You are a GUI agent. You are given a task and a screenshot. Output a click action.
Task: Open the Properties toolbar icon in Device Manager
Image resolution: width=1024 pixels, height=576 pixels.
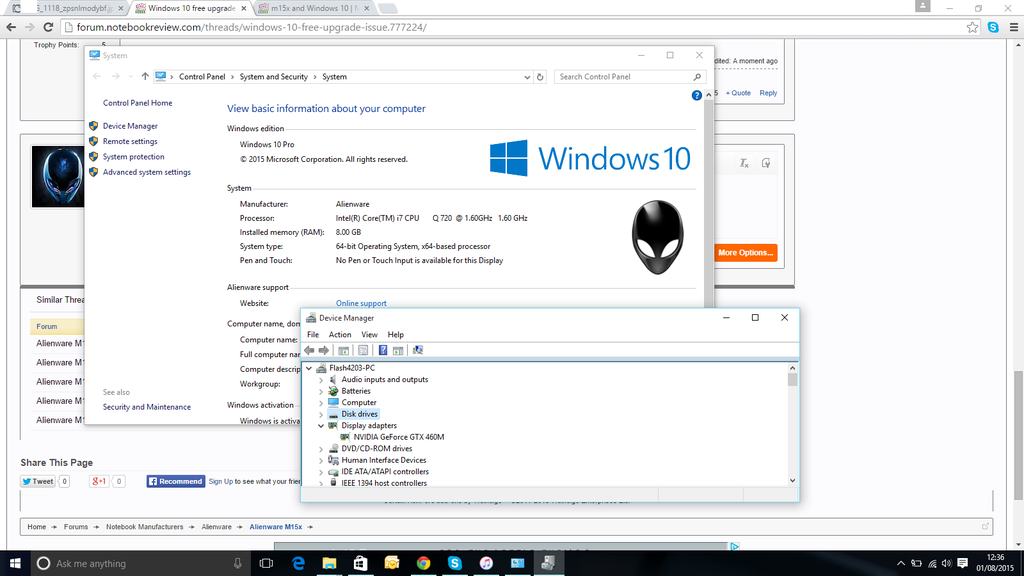click(363, 351)
